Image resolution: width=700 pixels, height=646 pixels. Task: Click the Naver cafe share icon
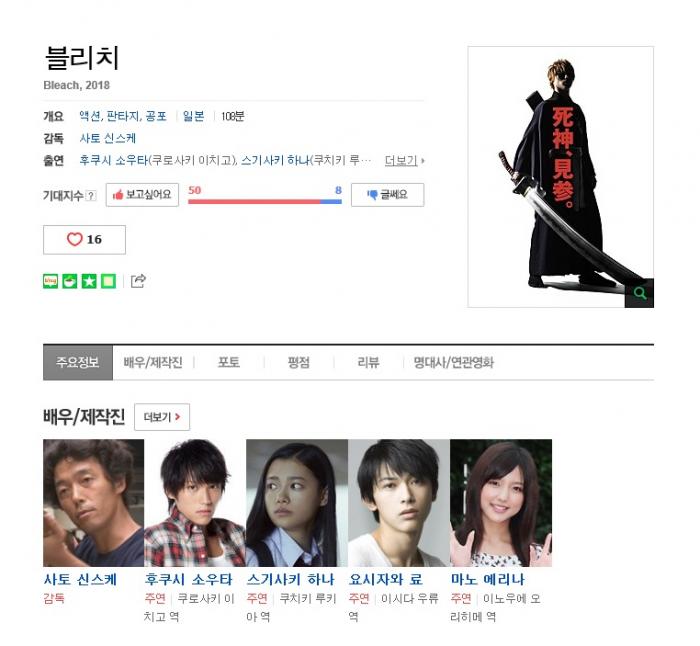click(70, 281)
